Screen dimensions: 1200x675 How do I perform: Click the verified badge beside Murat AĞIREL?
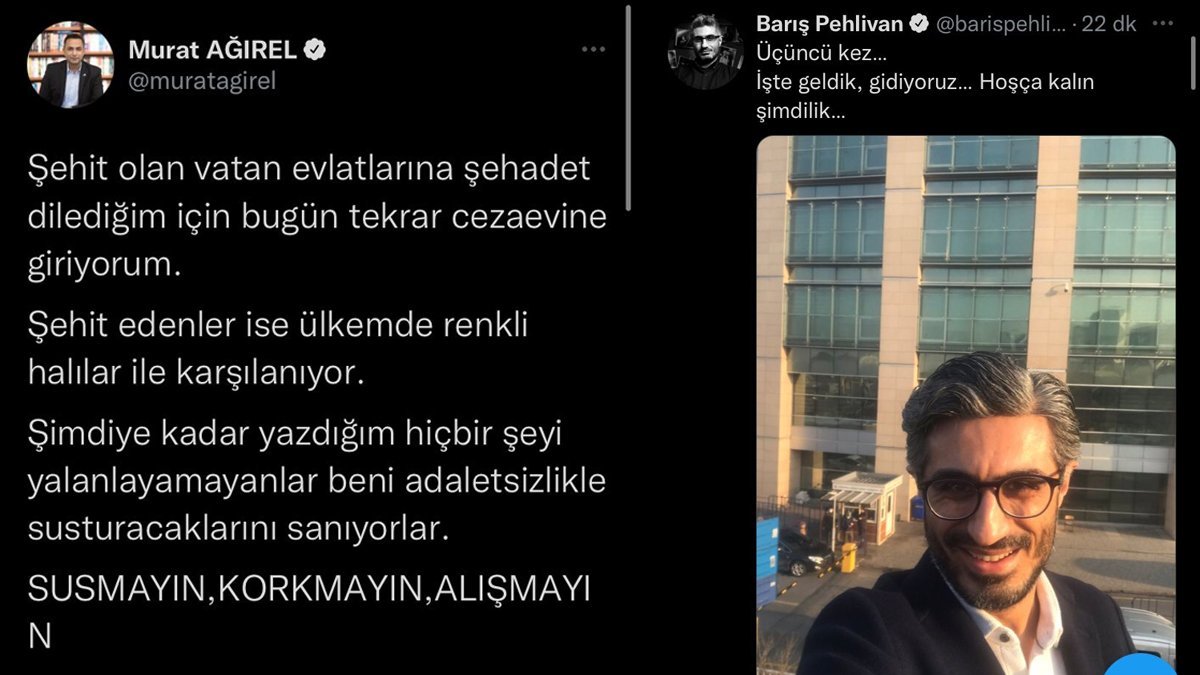tap(315, 49)
